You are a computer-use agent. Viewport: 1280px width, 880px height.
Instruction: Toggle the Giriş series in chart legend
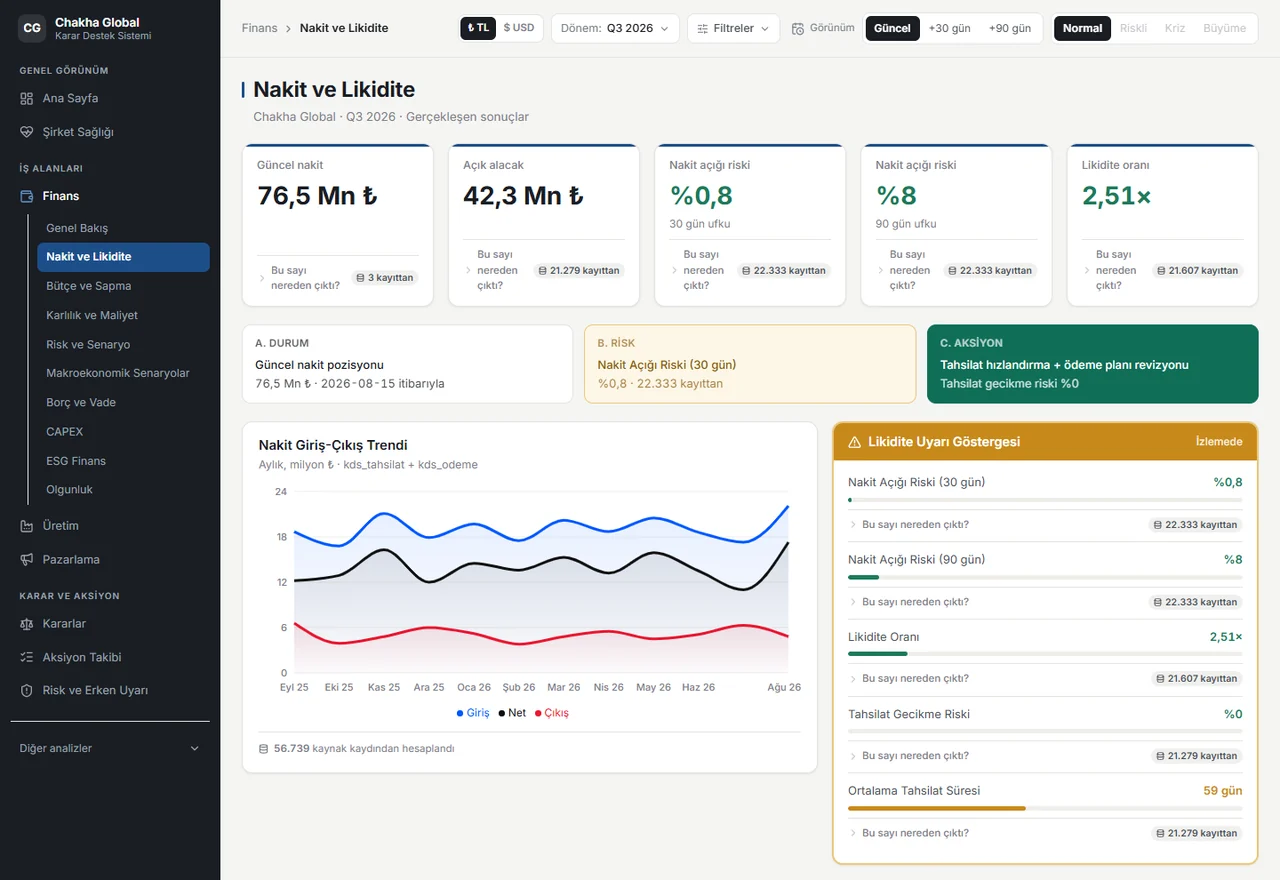pyautogui.click(x=473, y=713)
